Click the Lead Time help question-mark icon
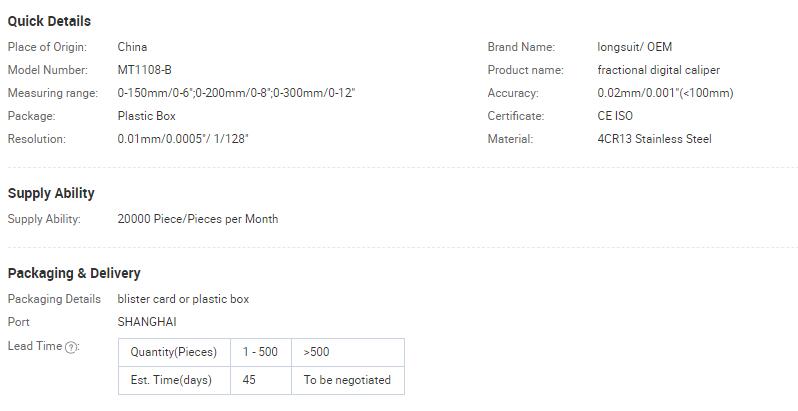The height and width of the screenshot is (411, 798). (72, 347)
